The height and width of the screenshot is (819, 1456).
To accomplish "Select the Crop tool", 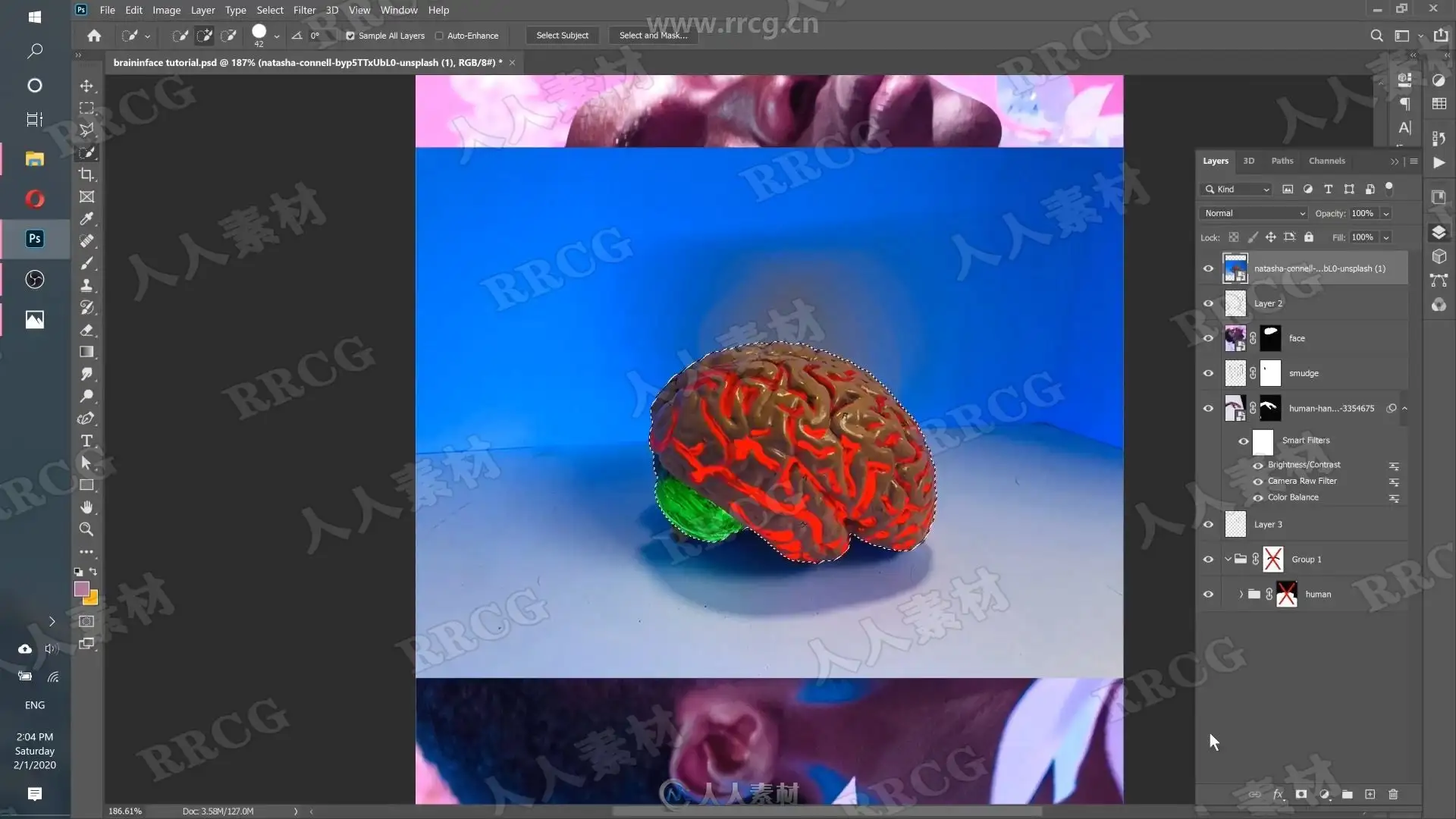I will pos(87,174).
